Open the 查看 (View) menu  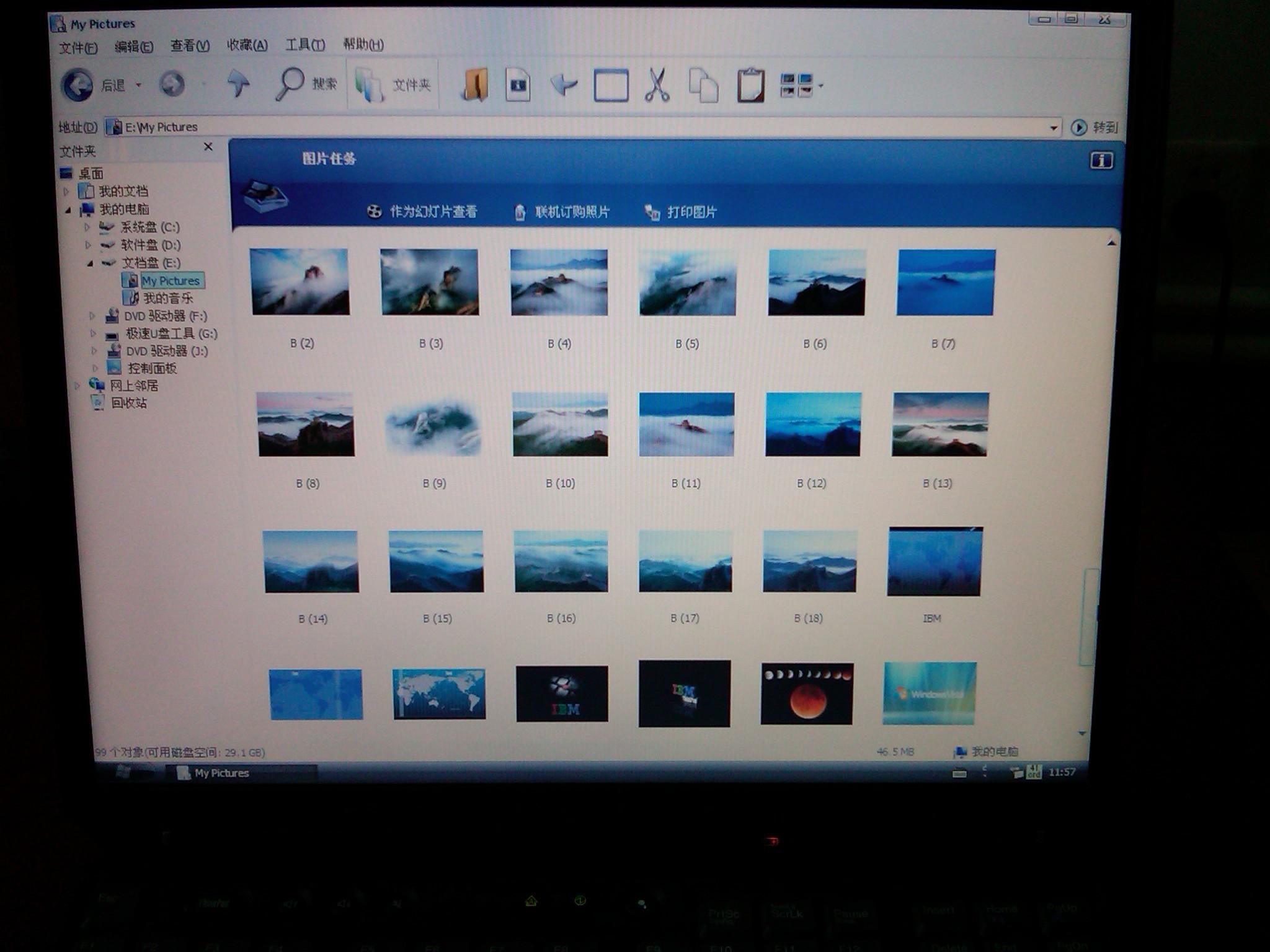tap(189, 45)
